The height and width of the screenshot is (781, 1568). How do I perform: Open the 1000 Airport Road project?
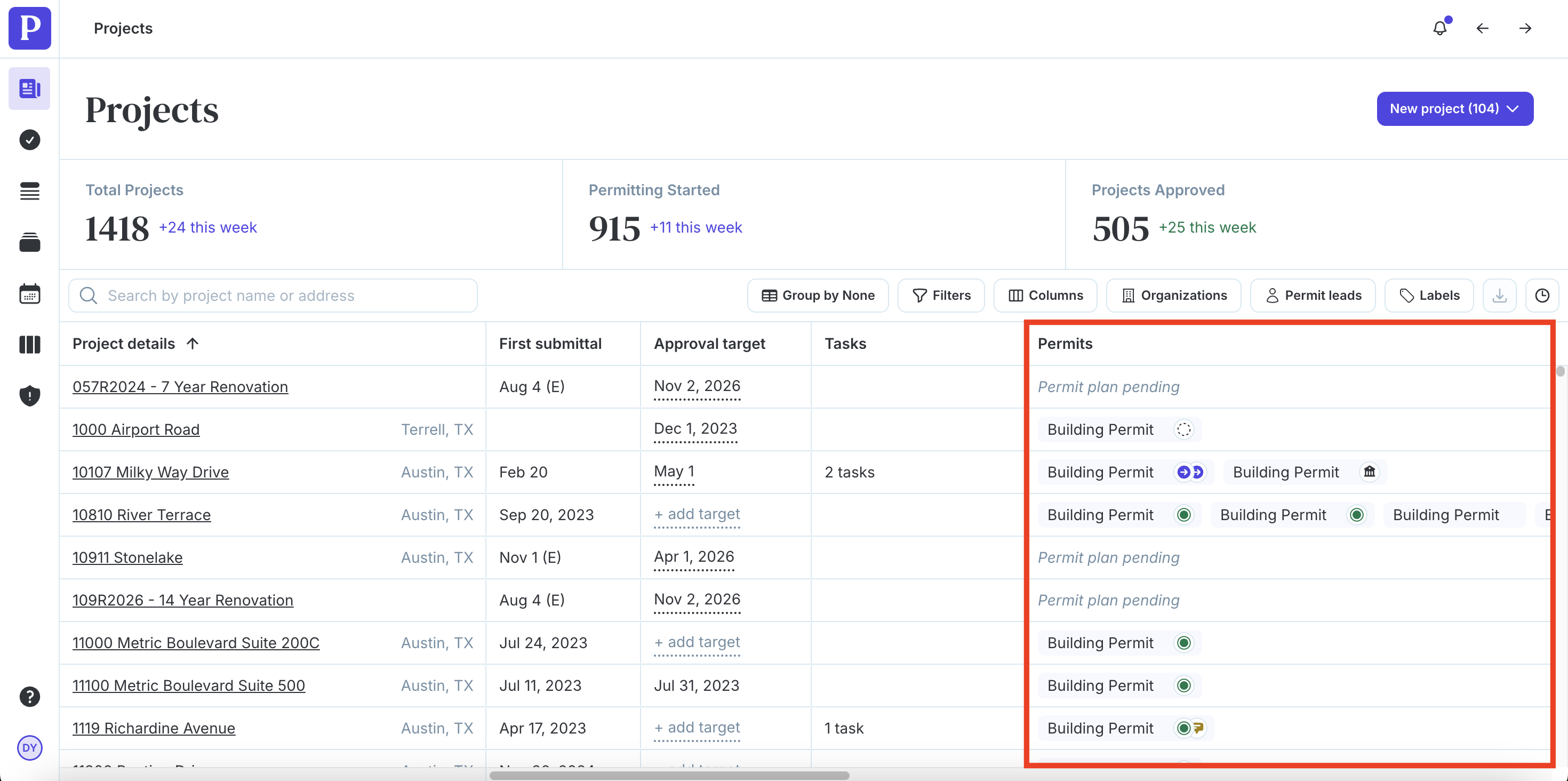(136, 430)
